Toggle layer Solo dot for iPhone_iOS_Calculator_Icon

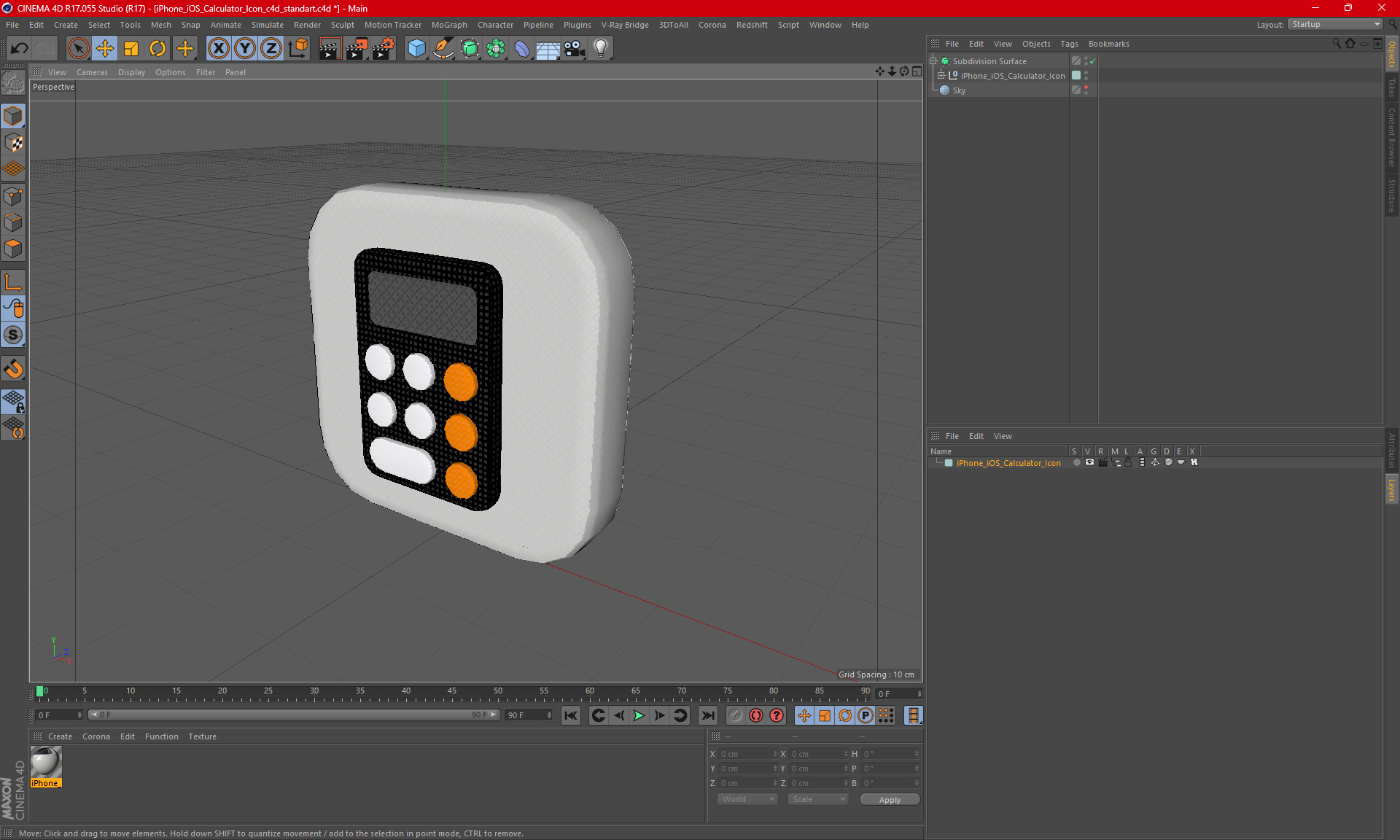coord(1076,462)
